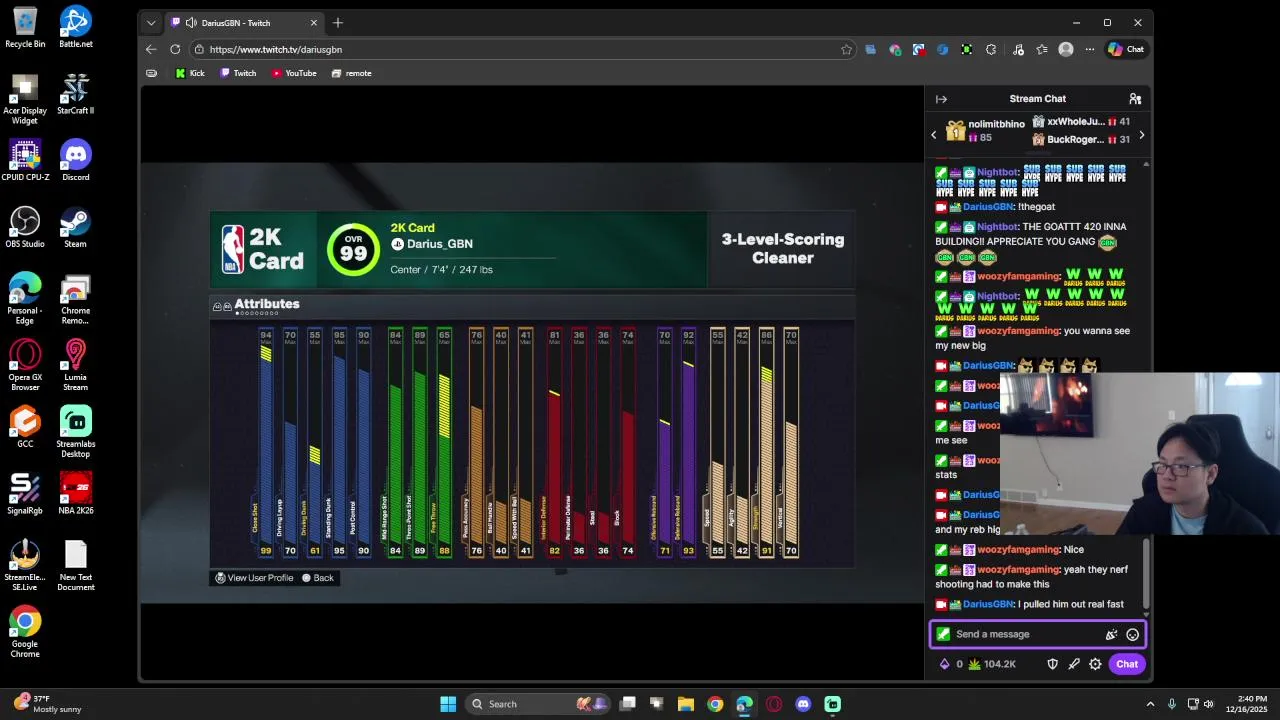Send message with purple Chat button
This screenshot has width=1280, height=720.
pyautogui.click(x=1127, y=664)
